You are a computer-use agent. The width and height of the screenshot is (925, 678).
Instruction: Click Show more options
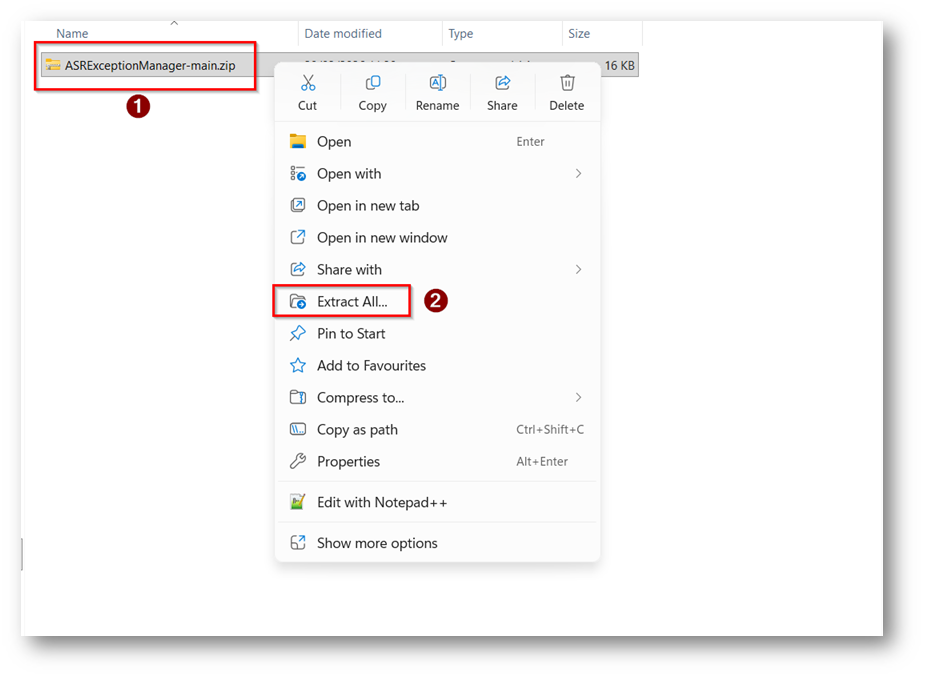(x=376, y=543)
